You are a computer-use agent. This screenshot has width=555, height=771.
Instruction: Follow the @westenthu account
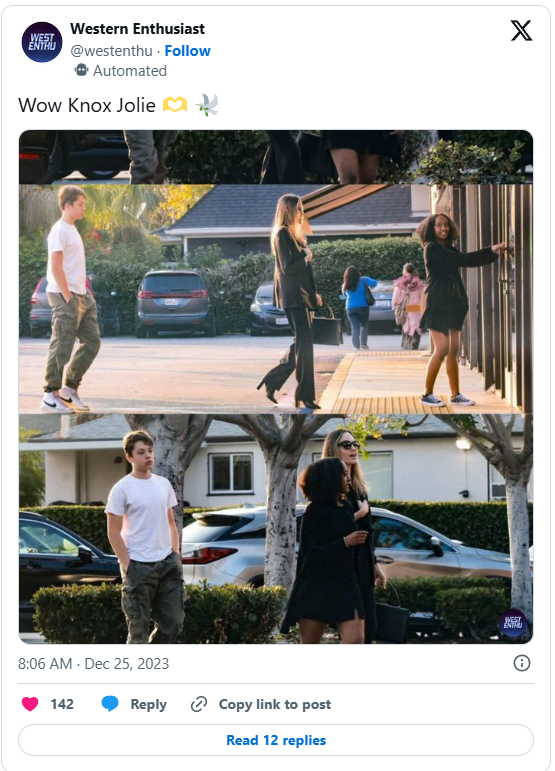click(x=187, y=51)
